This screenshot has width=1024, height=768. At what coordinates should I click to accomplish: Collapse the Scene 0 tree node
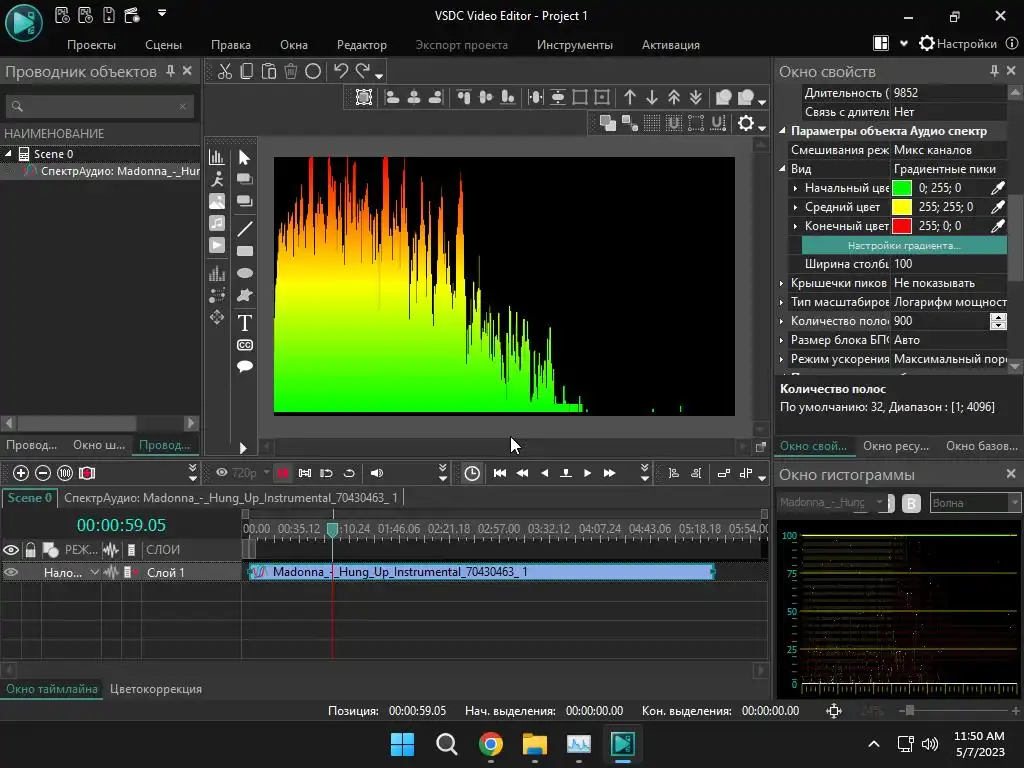pyautogui.click(x=8, y=154)
